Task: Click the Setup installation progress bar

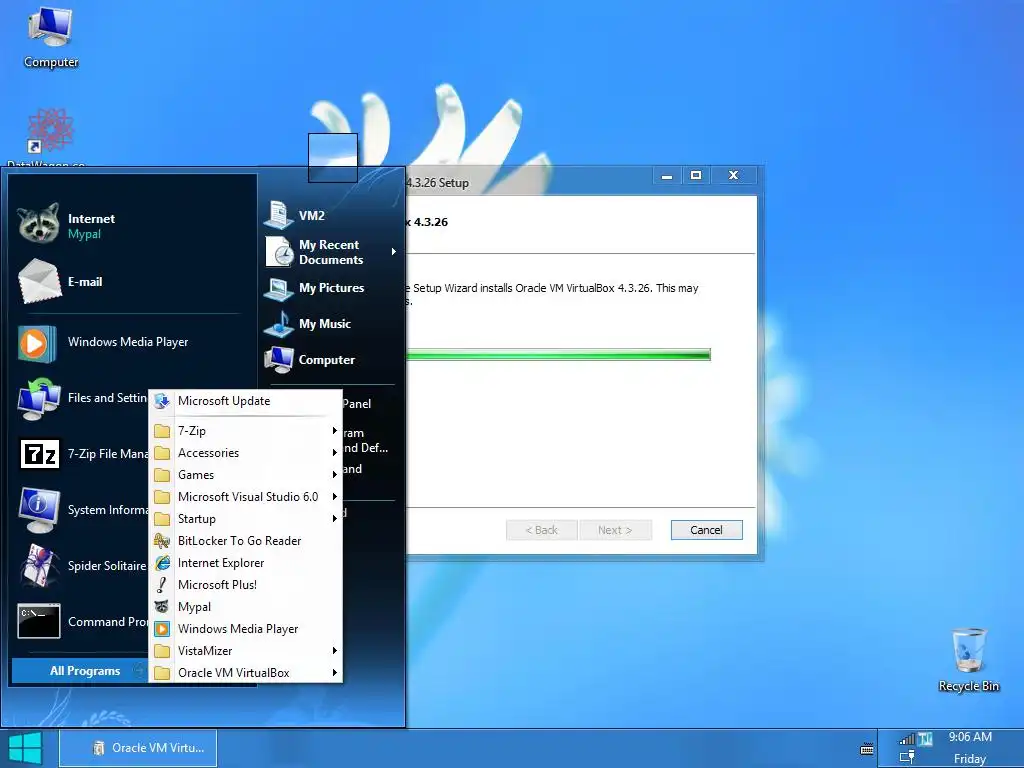Action: pyautogui.click(x=558, y=355)
